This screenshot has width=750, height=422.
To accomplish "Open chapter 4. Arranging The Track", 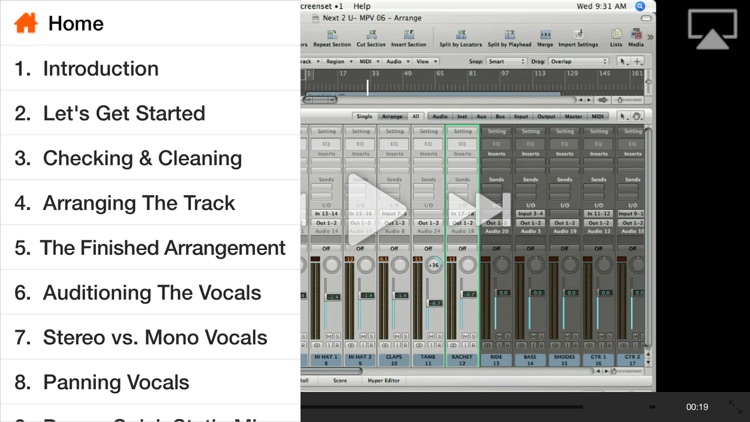I will coord(150,203).
